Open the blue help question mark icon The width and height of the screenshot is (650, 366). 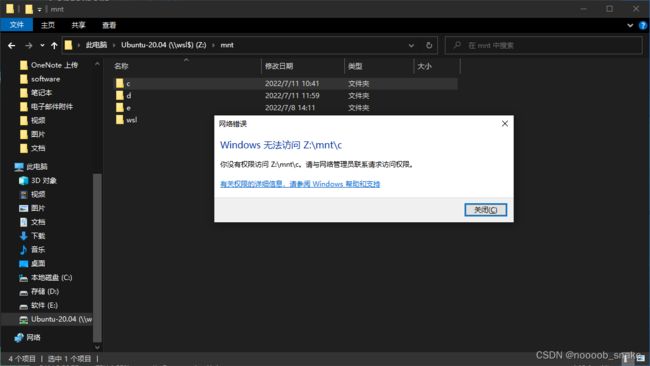[x=643, y=25]
